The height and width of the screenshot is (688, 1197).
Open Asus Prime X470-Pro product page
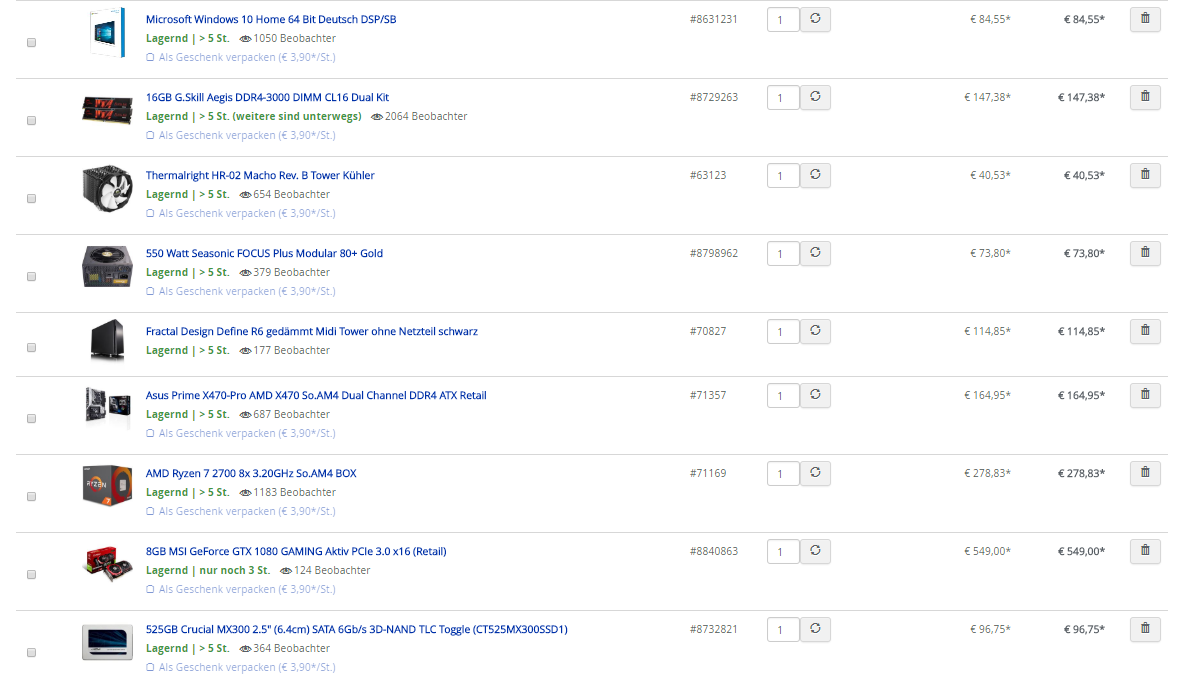(316, 395)
